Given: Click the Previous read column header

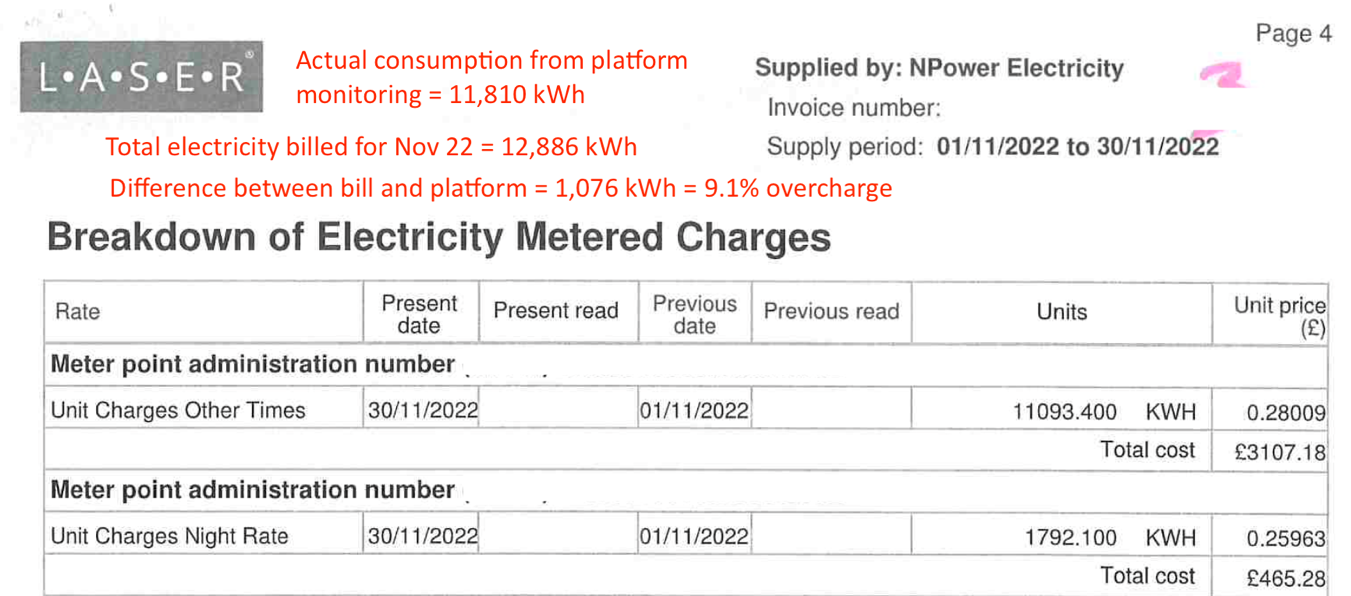Looking at the screenshot, I should coord(831,312).
